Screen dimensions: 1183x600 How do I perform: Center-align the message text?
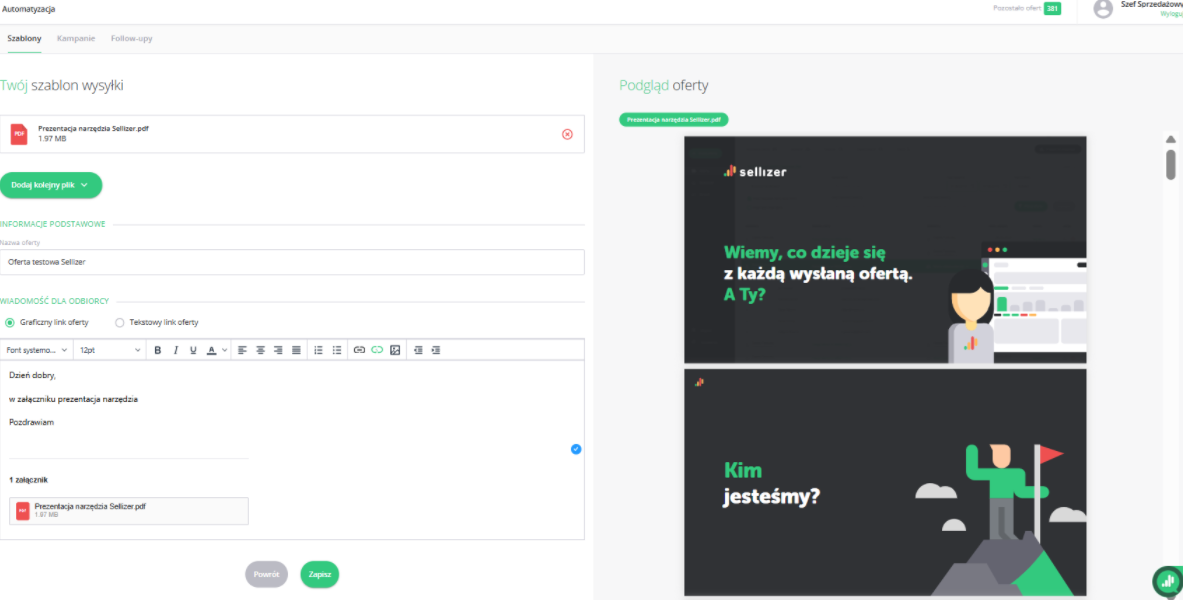260,350
